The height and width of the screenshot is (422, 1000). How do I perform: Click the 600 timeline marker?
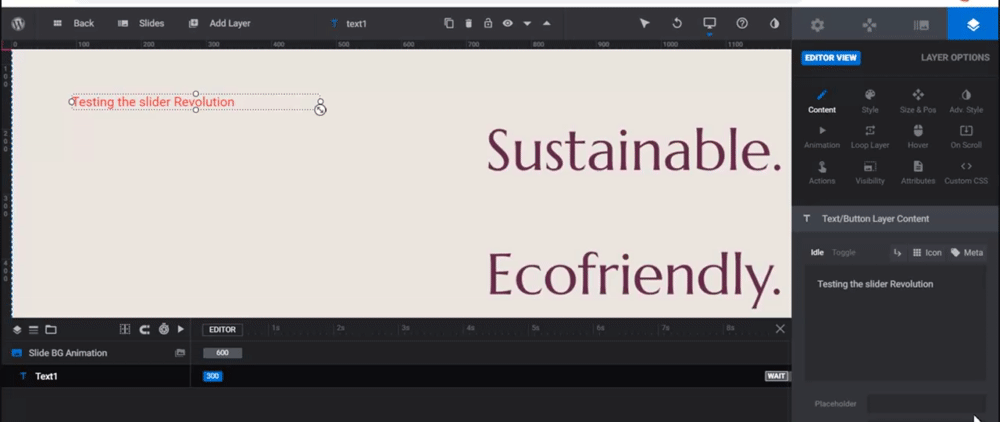point(223,353)
